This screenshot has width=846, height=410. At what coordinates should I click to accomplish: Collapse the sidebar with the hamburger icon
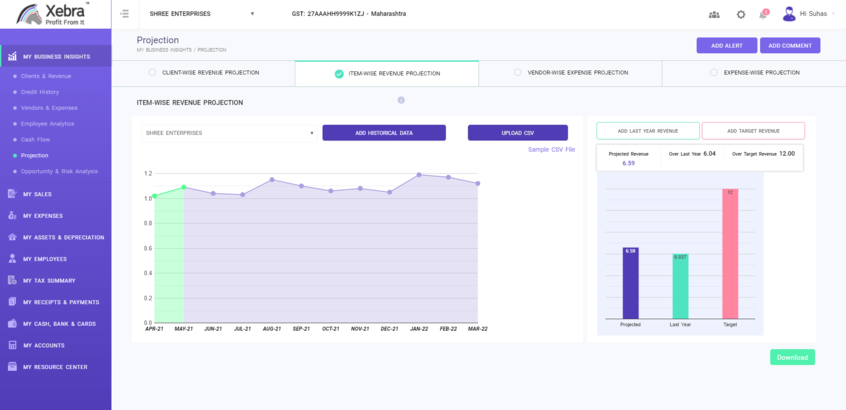pos(125,14)
